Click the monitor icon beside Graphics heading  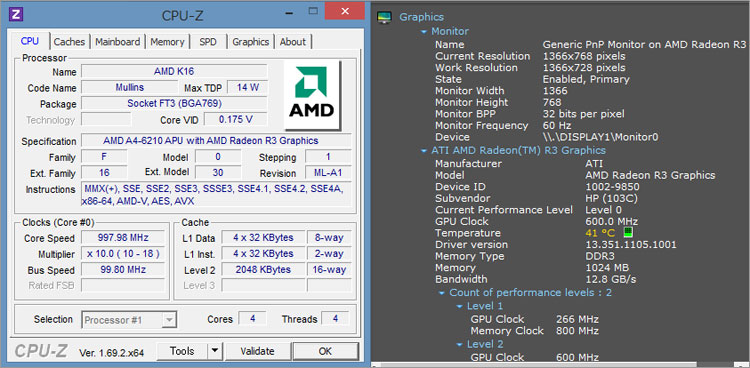[x=384, y=17]
